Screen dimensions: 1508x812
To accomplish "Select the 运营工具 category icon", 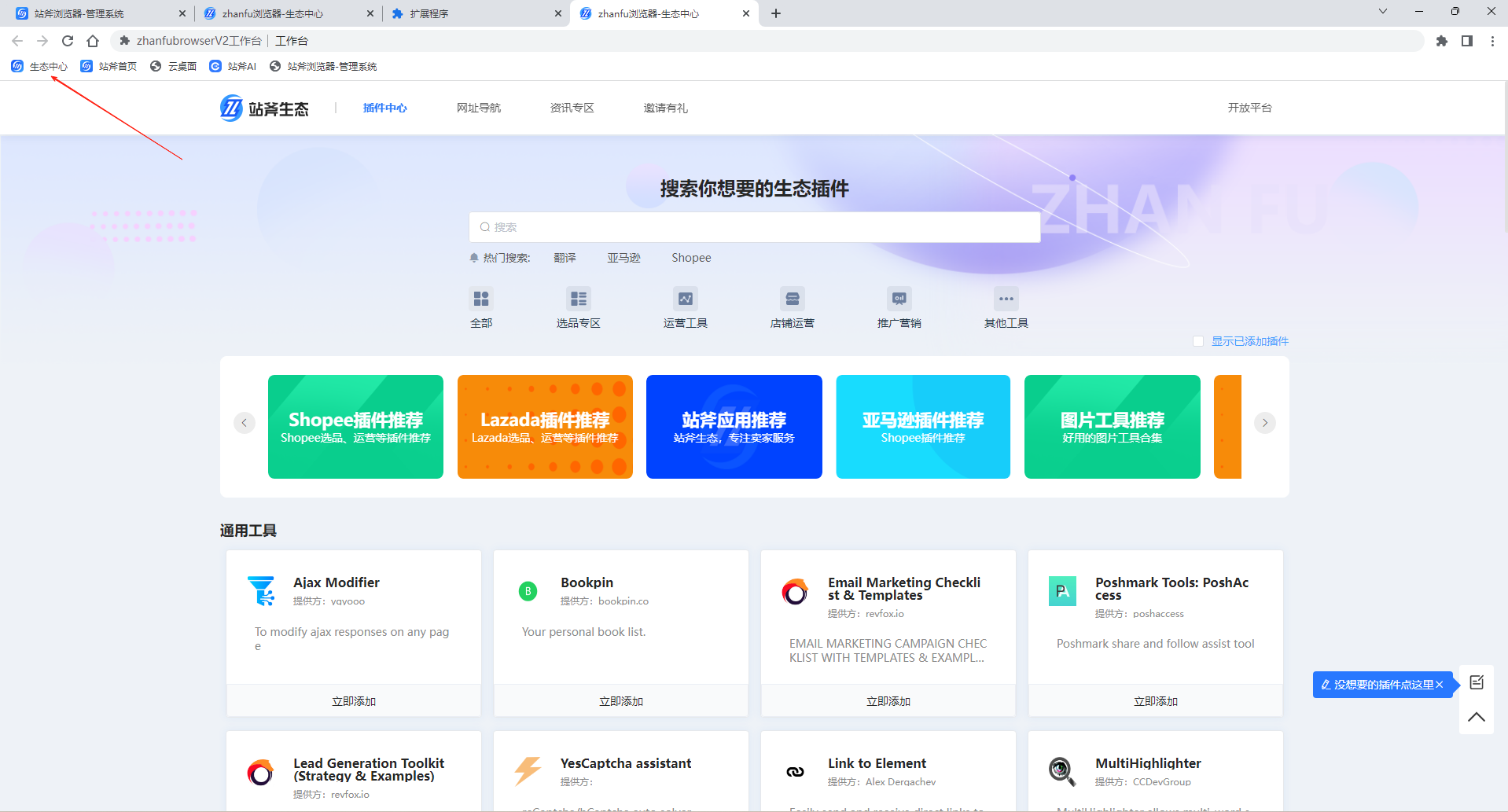I will 686,299.
